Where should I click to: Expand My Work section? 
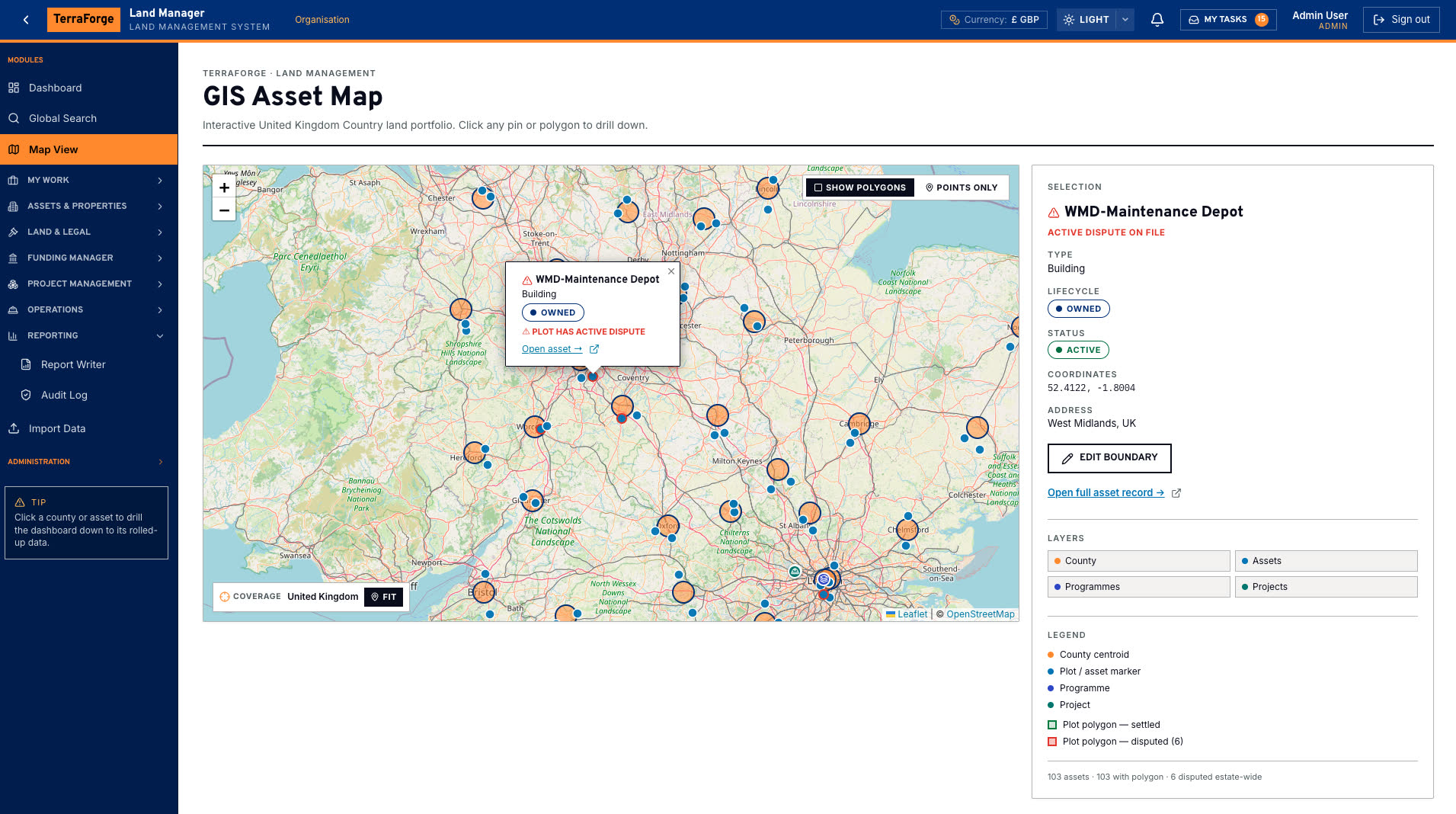point(88,180)
